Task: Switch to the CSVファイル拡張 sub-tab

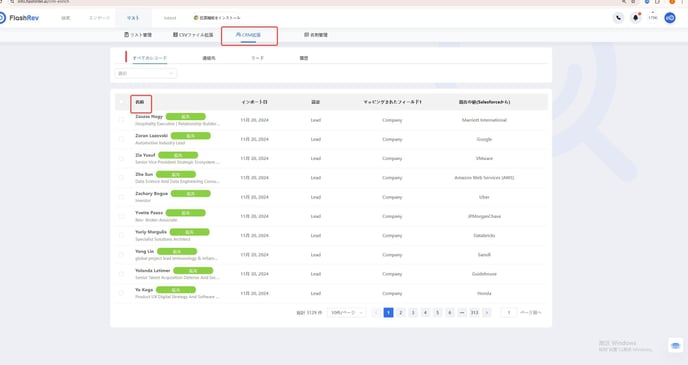Action: pyautogui.click(x=193, y=35)
